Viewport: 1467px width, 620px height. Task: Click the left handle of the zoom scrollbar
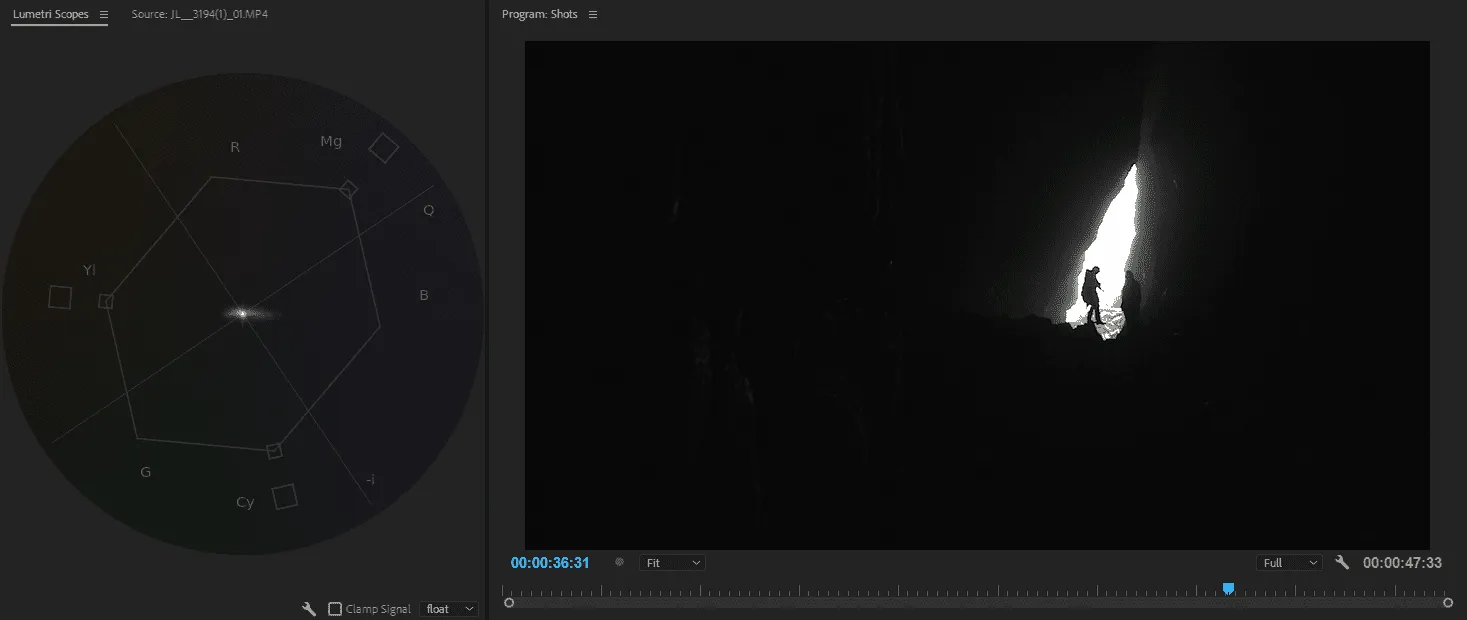[509, 603]
